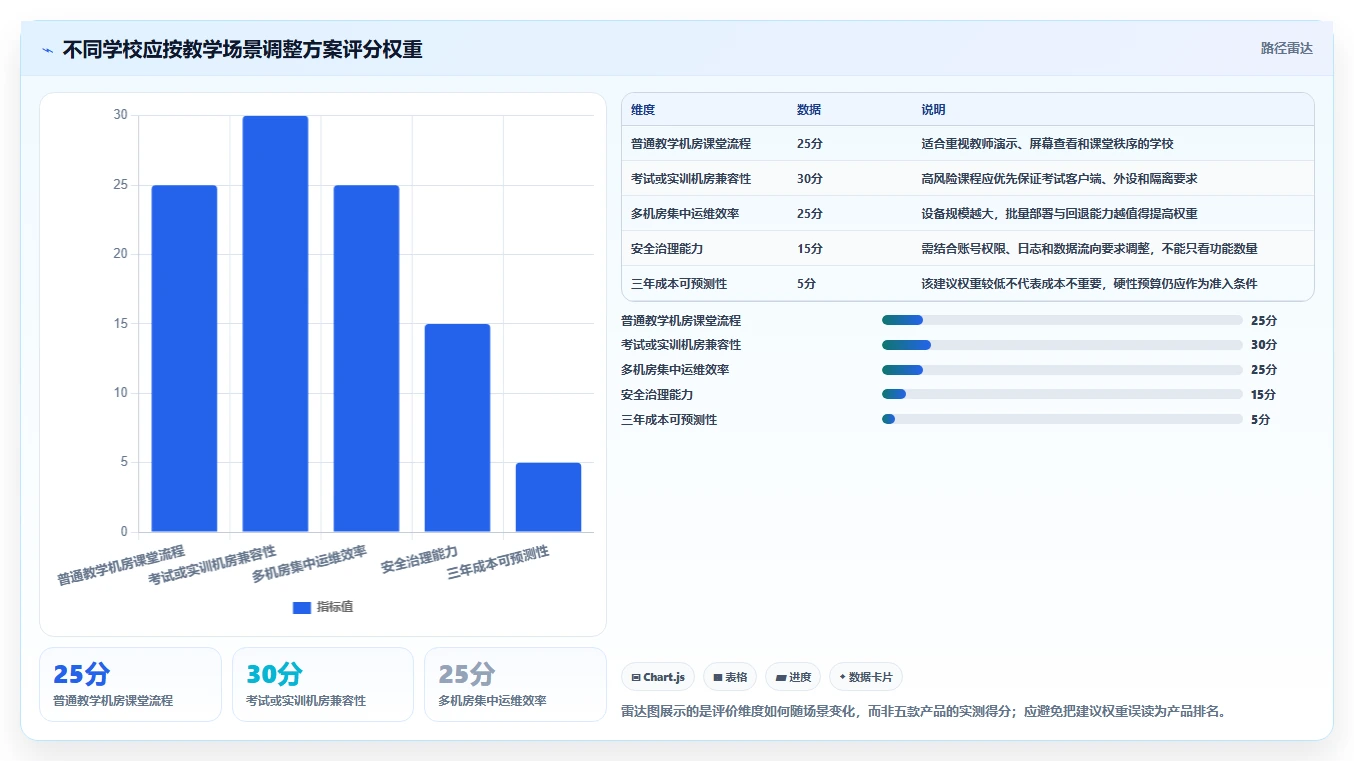The height and width of the screenshot is (761, 1354).
Task: Click description 适合重视教师演示、屏幕查看和课堂秩序的学校
Action: click(1047, 144)
